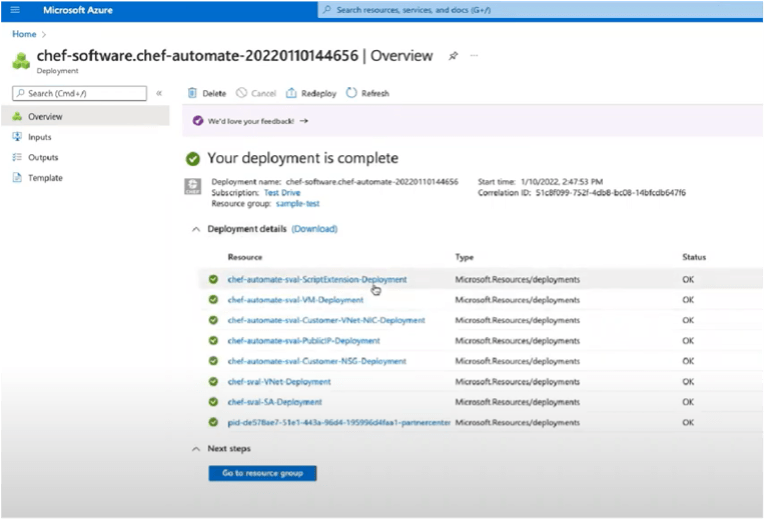The height and width of the screenshot is (522, 766).
Task: Click the feedback banner arrow icon
Action: (304, 121)
